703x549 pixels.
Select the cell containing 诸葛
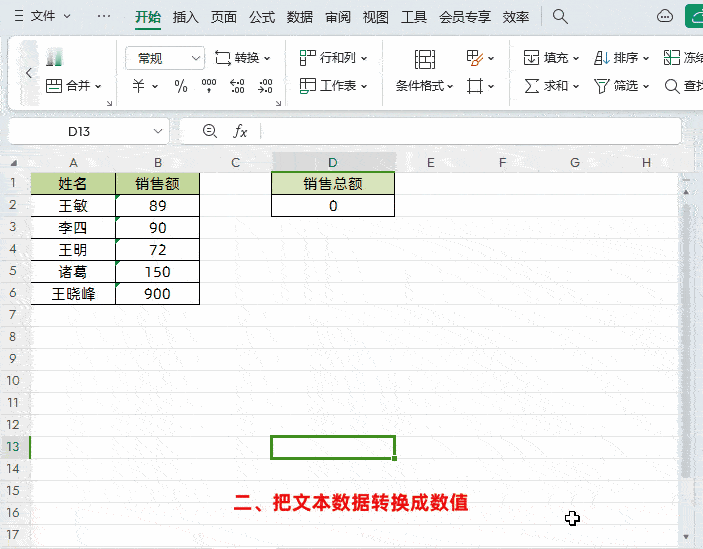[x=73, y=272]
